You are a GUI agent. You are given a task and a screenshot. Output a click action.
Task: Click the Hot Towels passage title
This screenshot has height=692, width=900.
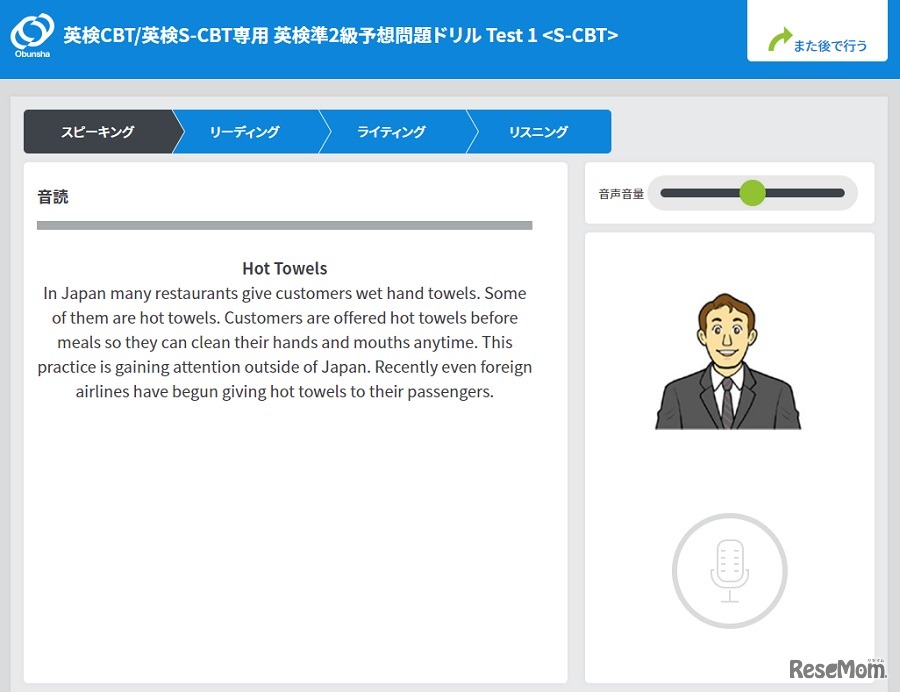(284, 268)
